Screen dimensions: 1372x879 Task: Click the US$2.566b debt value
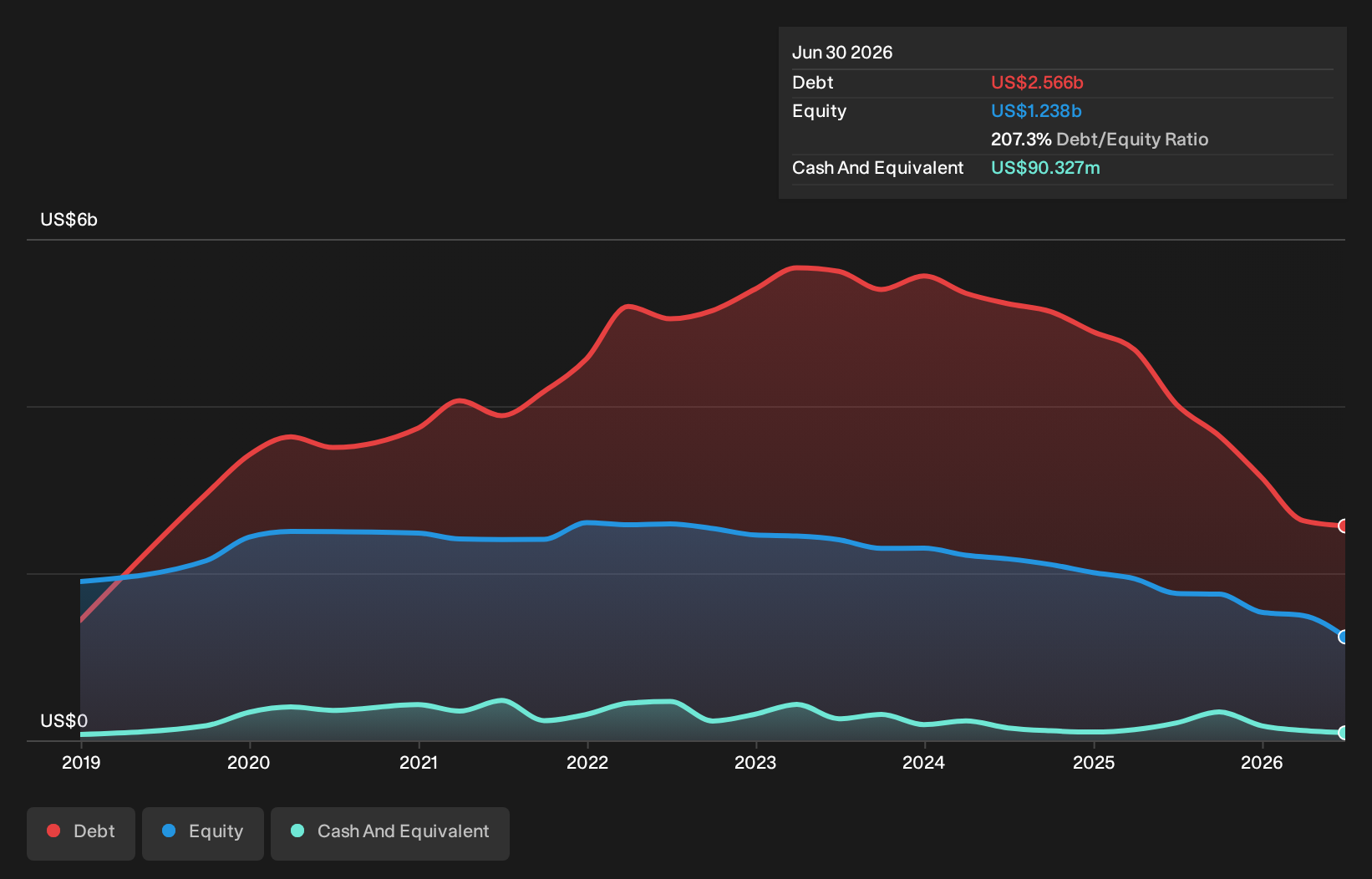coord(1037,83)
